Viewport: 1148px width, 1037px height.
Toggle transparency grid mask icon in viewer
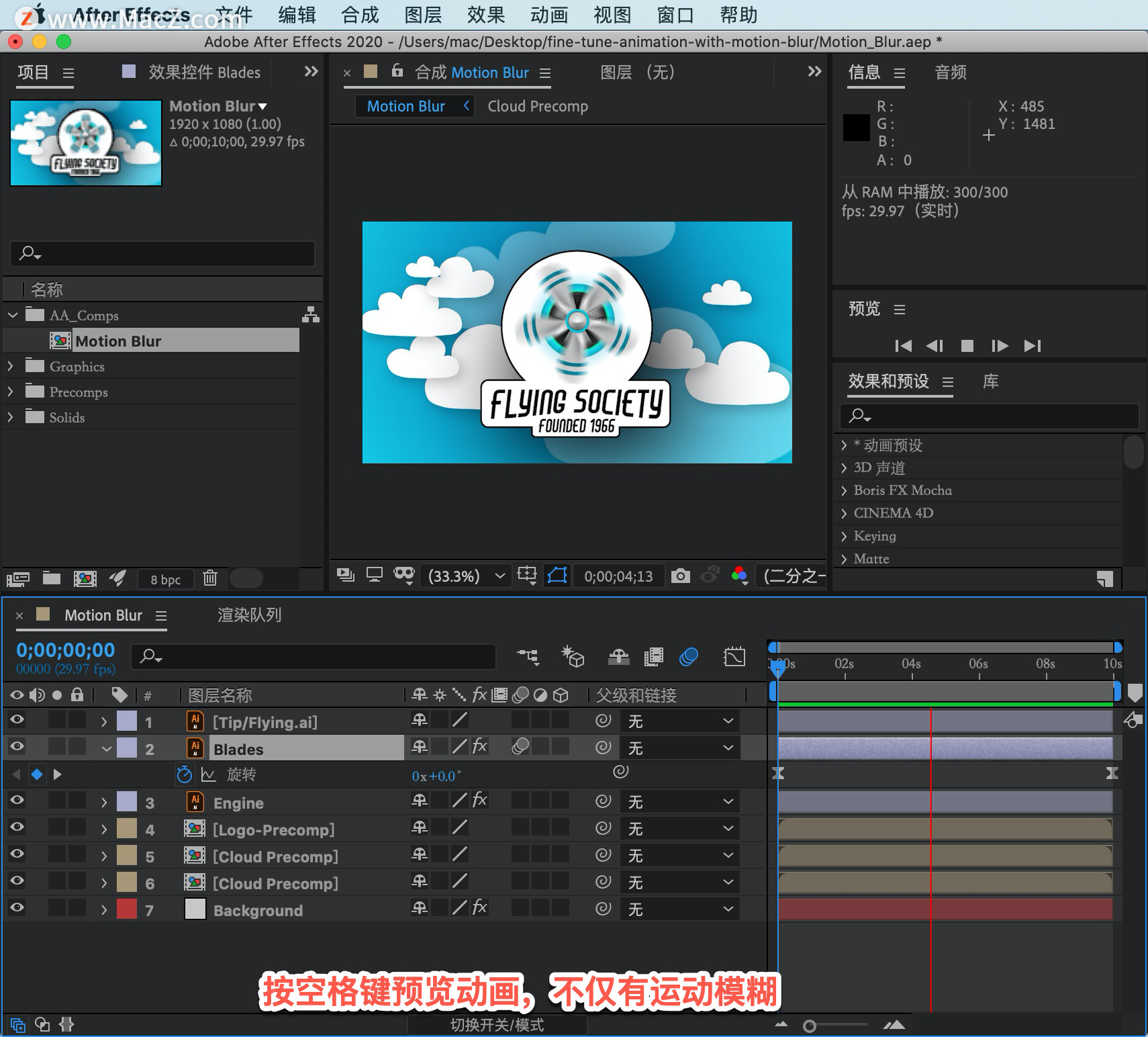coord(557,576)
